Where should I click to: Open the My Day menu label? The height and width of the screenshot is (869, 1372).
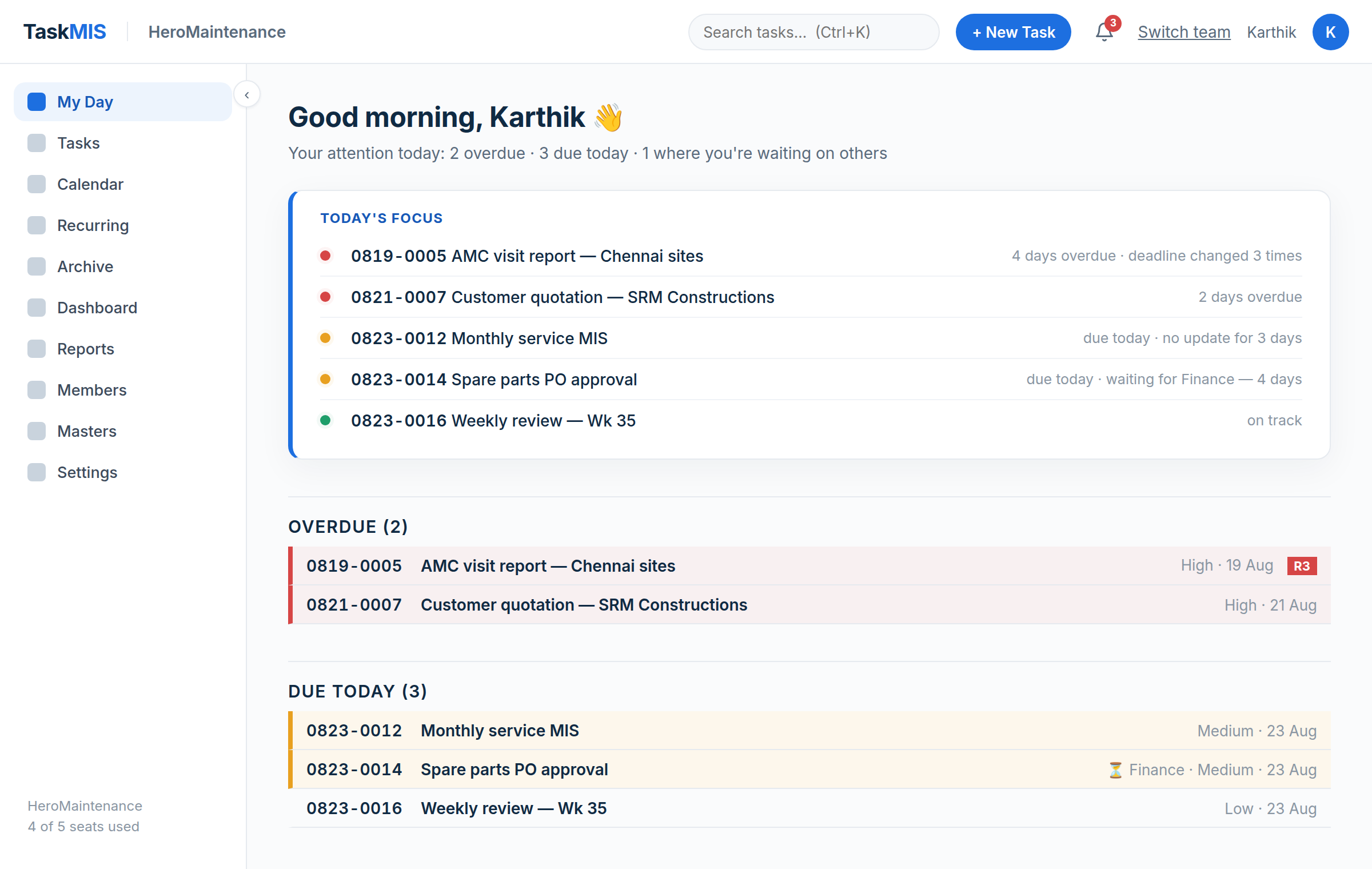[x=85, y=102]
